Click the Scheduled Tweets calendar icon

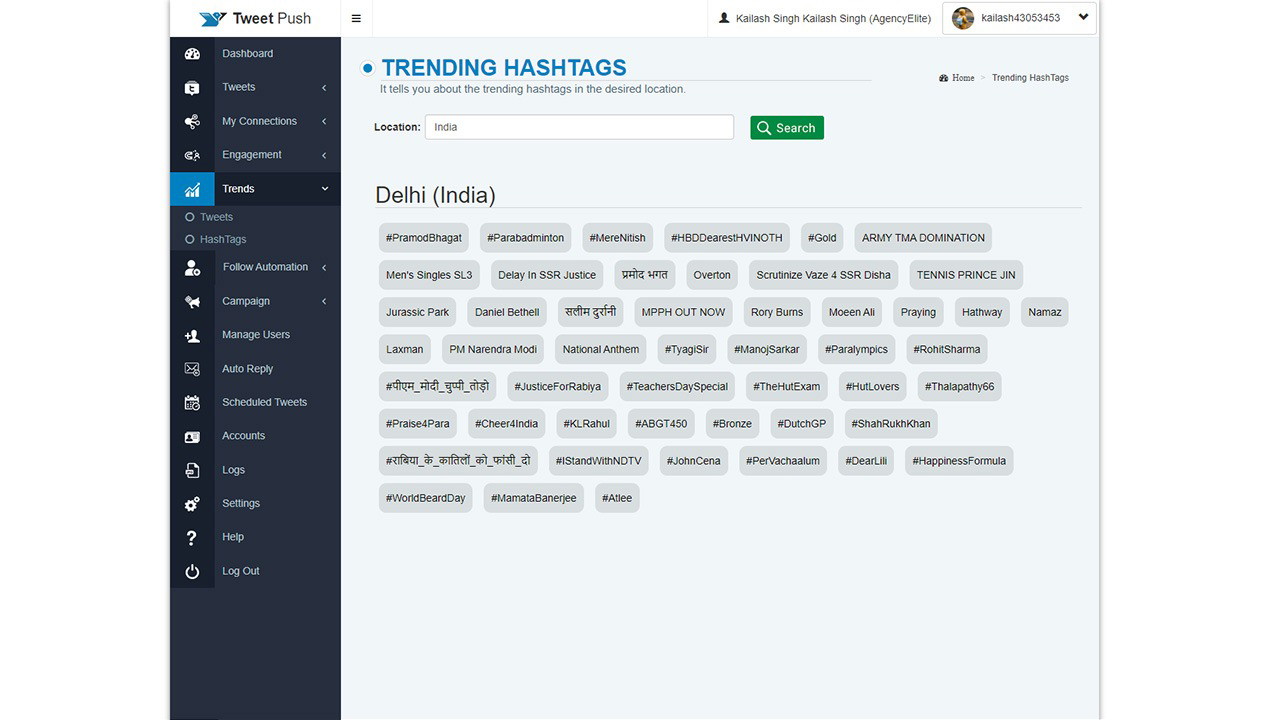[x=192, y=403]
